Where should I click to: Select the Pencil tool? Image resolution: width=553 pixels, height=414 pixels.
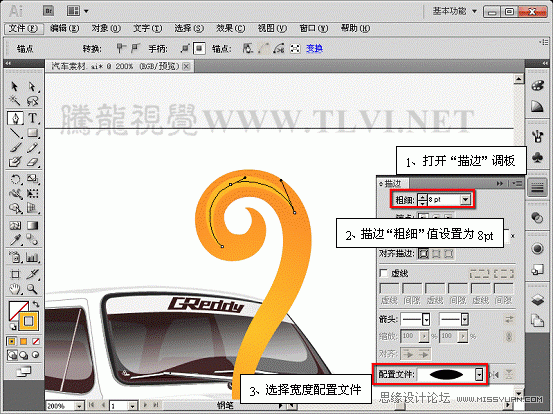(32, 147)
